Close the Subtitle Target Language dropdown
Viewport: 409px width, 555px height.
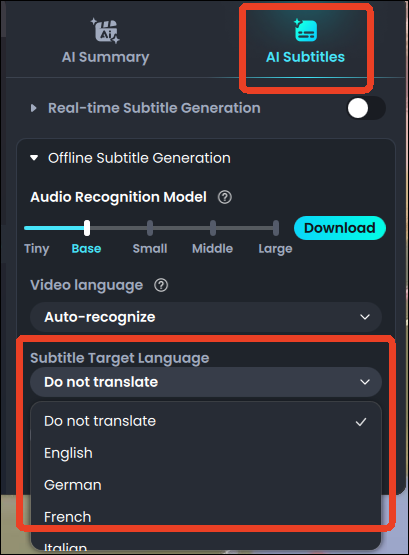point(206,382)
